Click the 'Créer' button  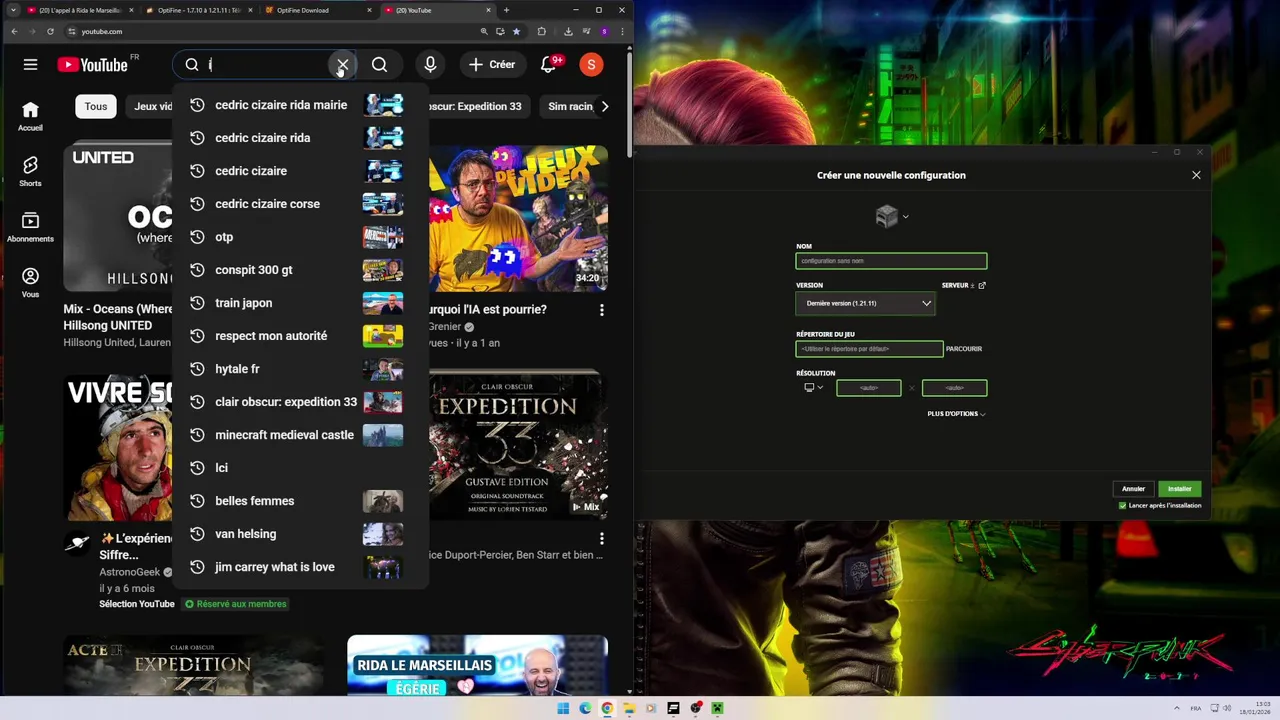tap(492, 65)
